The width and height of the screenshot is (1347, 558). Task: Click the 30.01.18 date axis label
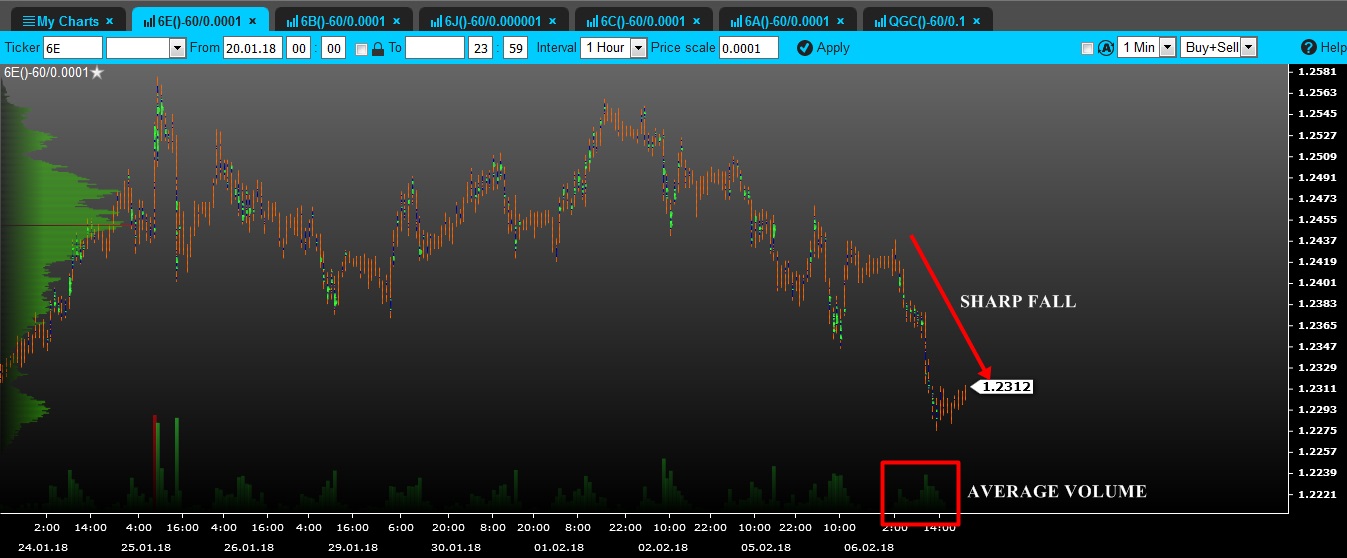click(455, 548)
